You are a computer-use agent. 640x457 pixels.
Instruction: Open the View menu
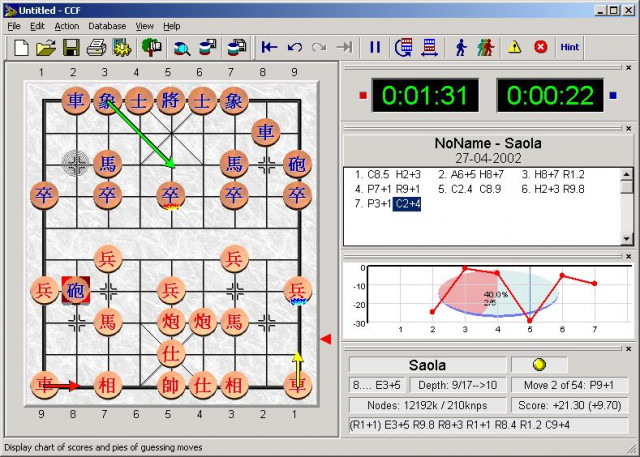tap(144, 26)
